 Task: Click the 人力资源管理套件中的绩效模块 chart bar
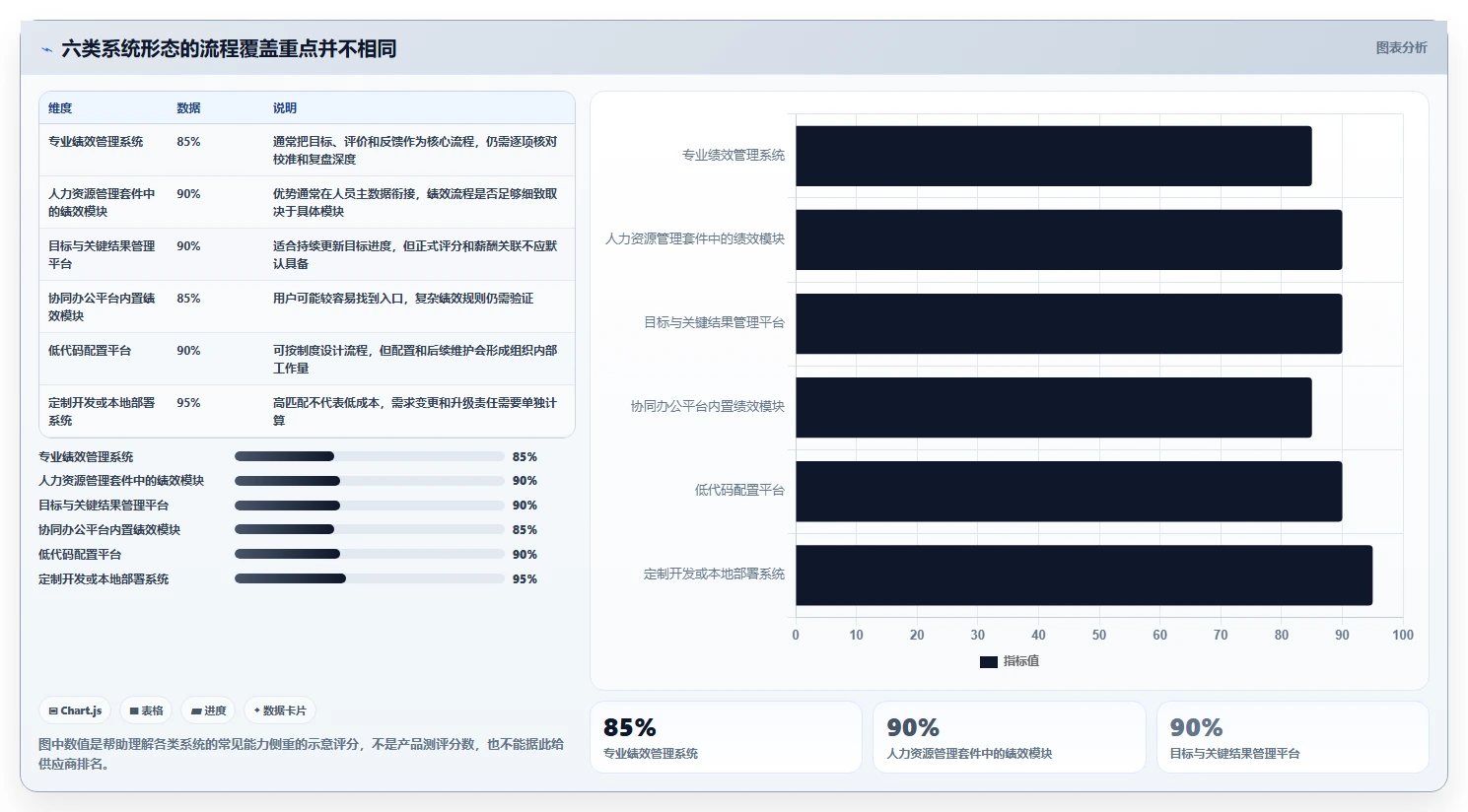[x=1069, y=239]
